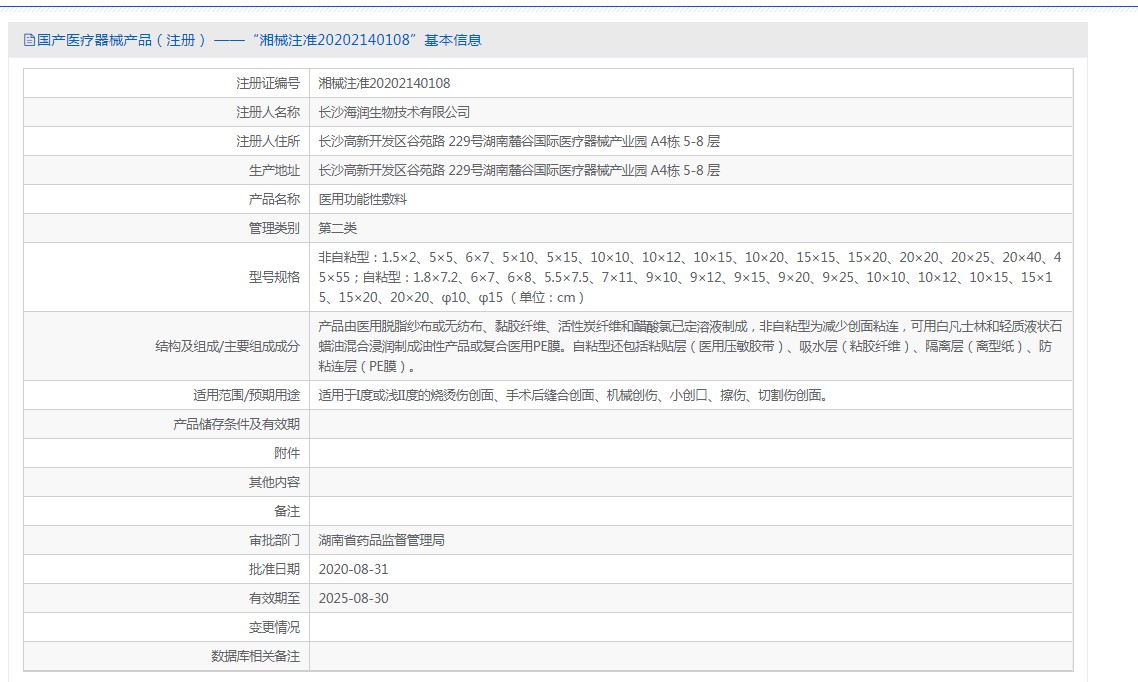Select the address in the 注册人住所 row

click(x=519, y=141)
